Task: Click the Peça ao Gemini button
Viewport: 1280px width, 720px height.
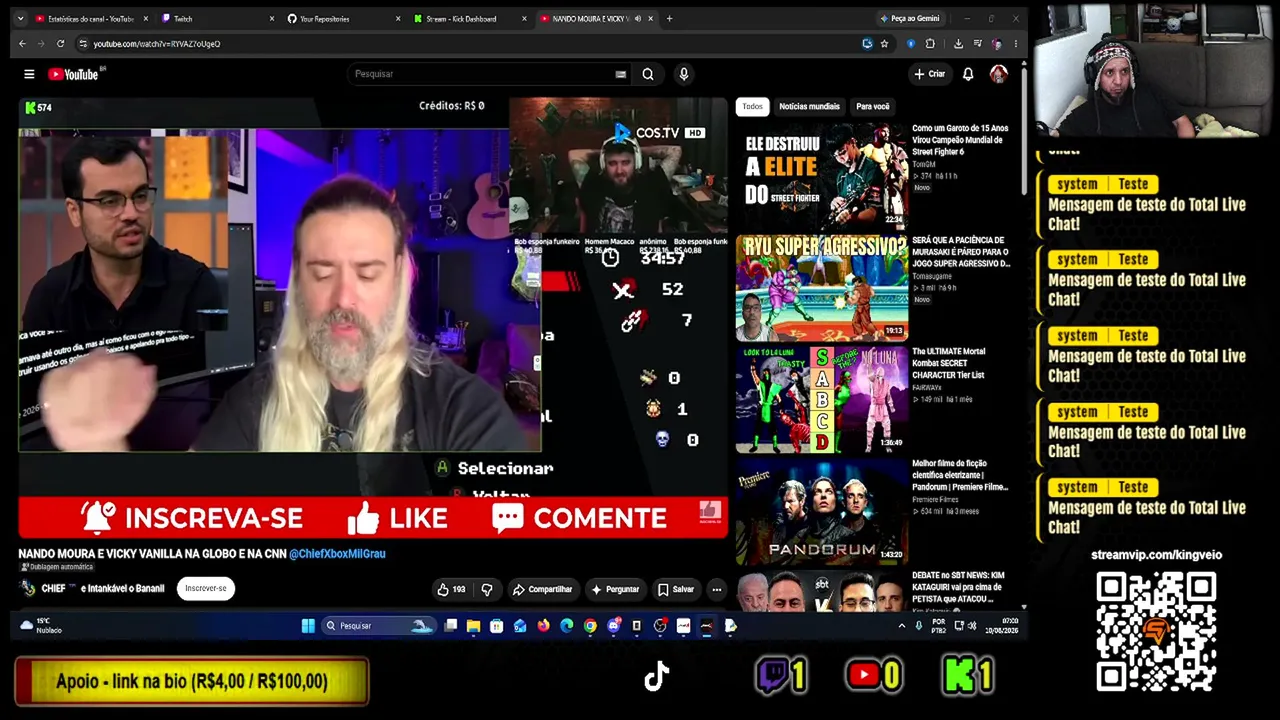Action: click(909, 19)
